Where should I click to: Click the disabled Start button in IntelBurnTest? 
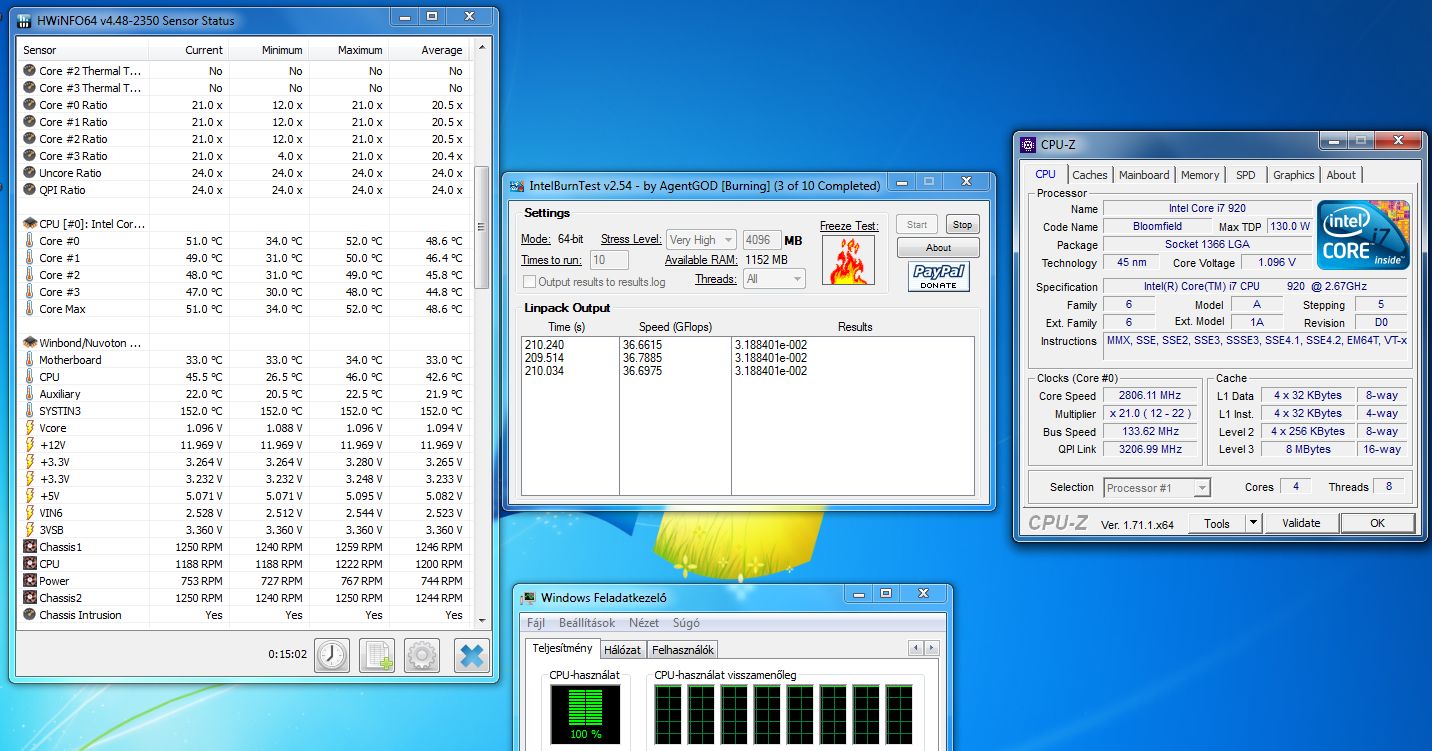917,225
